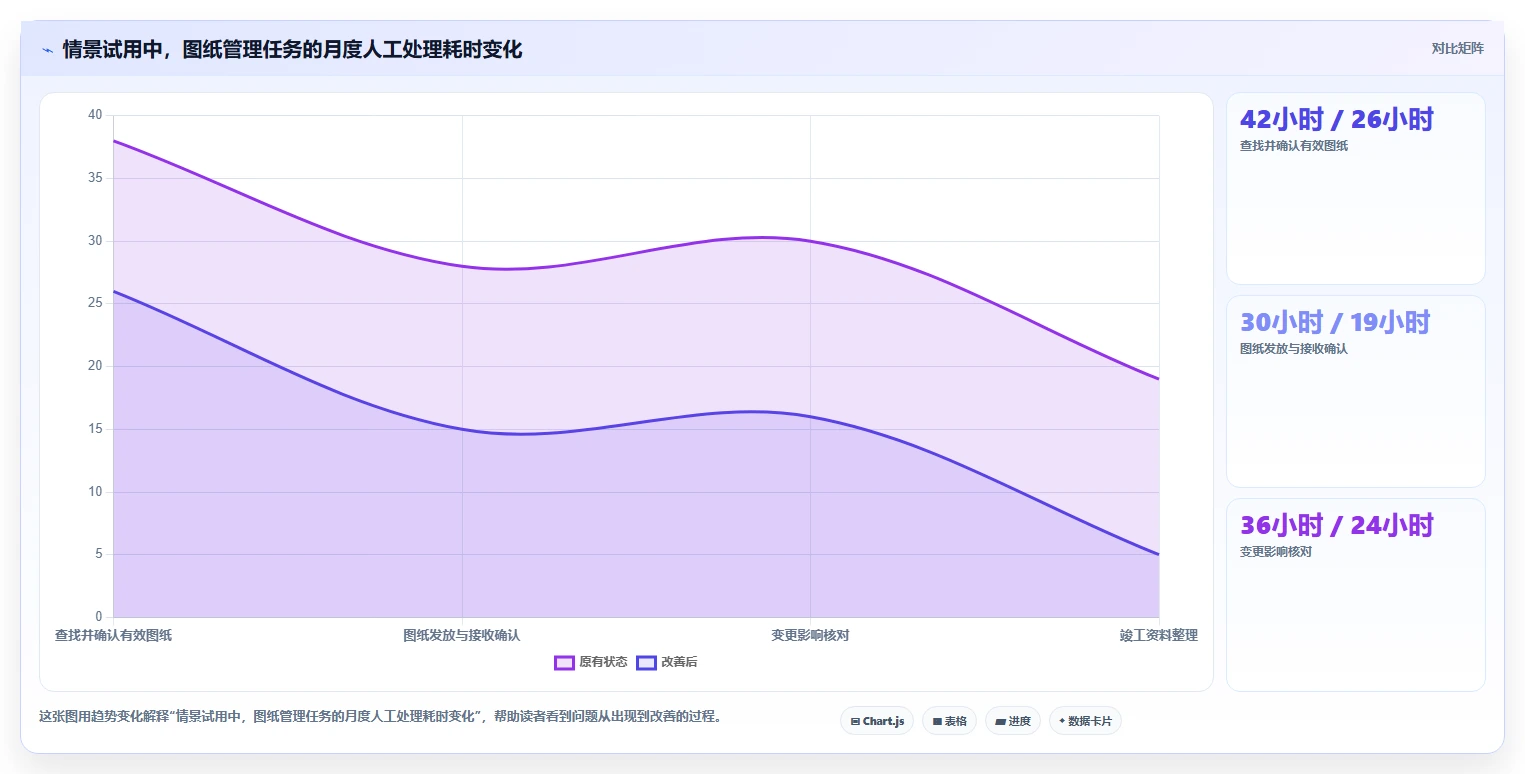Open the 36小时 / 24小时 card
The image size is (1525, 774).
1355,594
